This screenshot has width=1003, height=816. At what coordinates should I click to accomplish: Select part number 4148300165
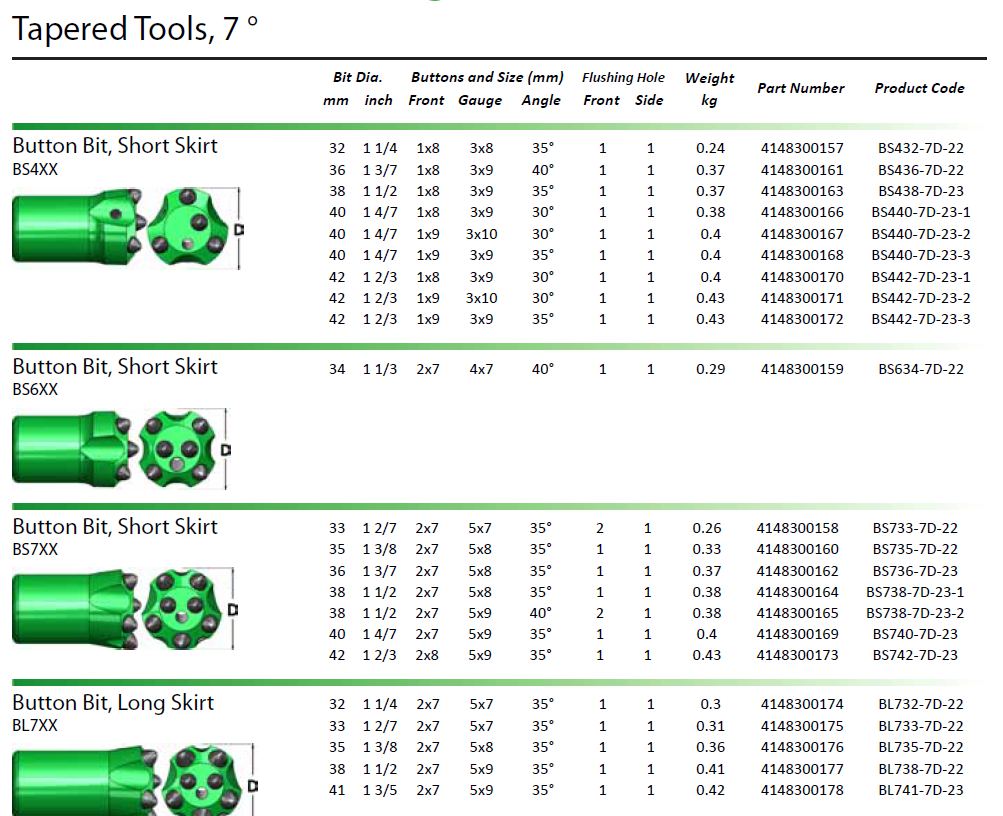point(801,613)
